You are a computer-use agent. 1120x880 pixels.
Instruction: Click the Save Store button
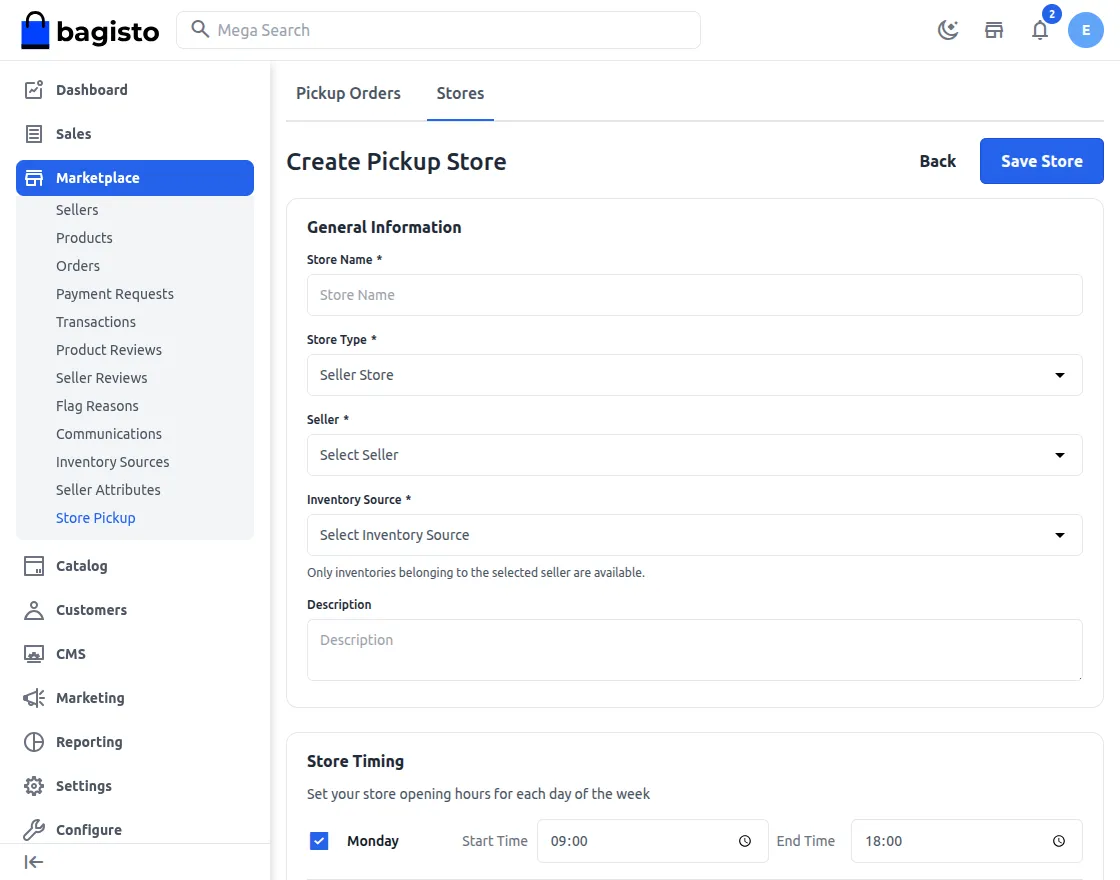click(1041, 161)
